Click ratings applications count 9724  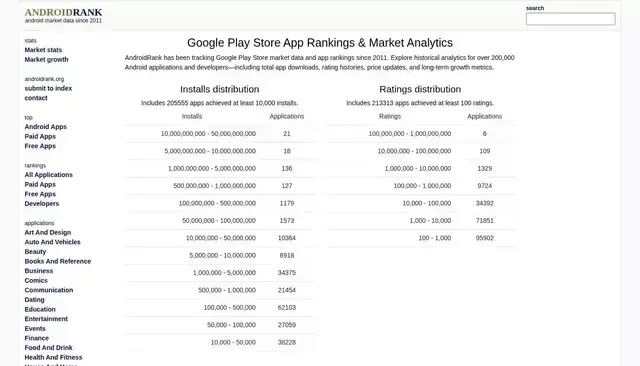point(484,186)
